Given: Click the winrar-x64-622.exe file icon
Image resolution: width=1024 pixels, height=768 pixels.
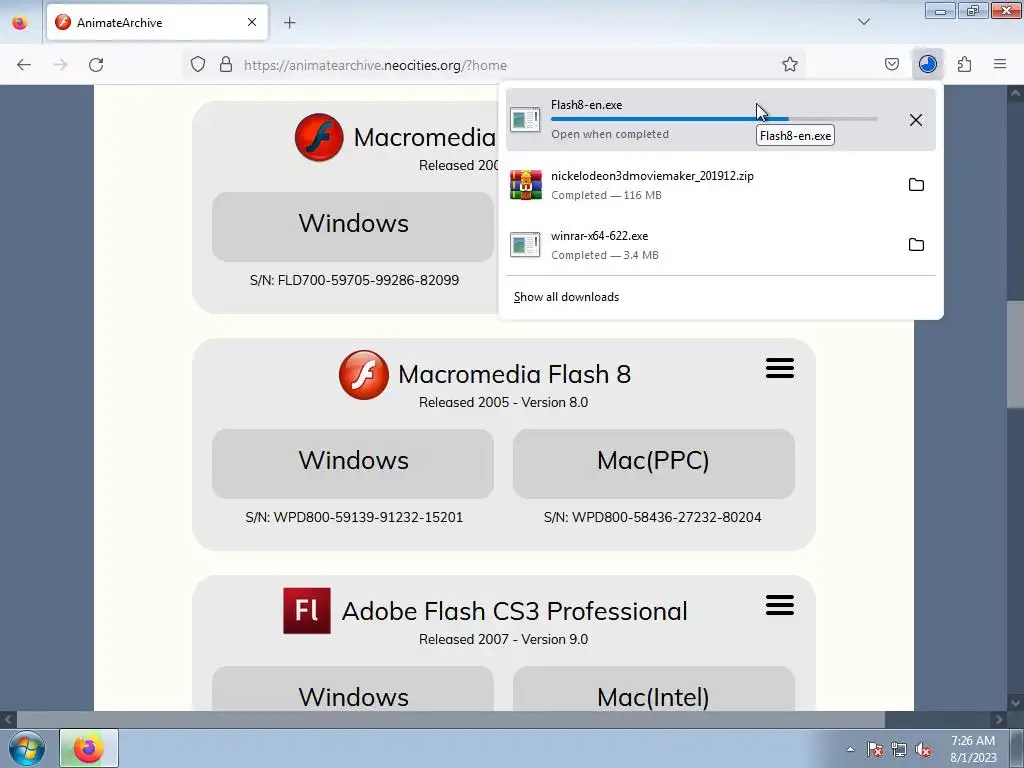Looking at the screenshot, I should pyautogui.click(x=525, y=245).
